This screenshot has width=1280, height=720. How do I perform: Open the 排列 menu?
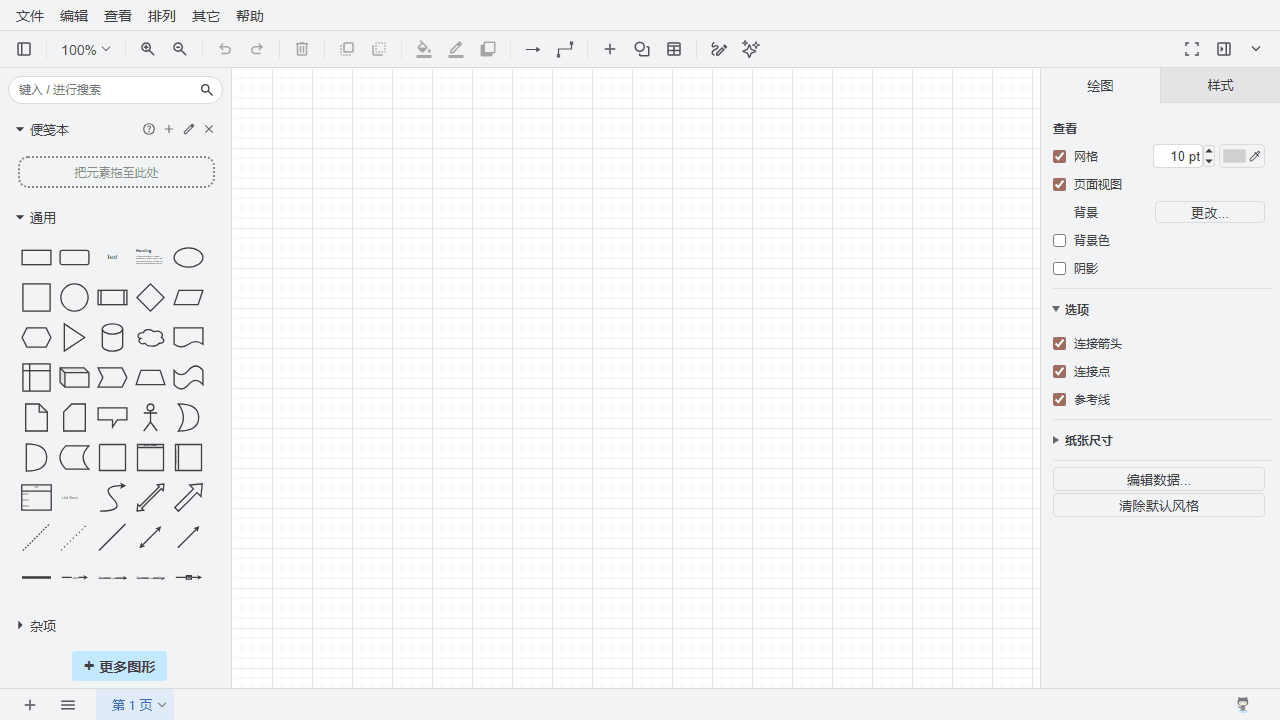click(162, 16)
